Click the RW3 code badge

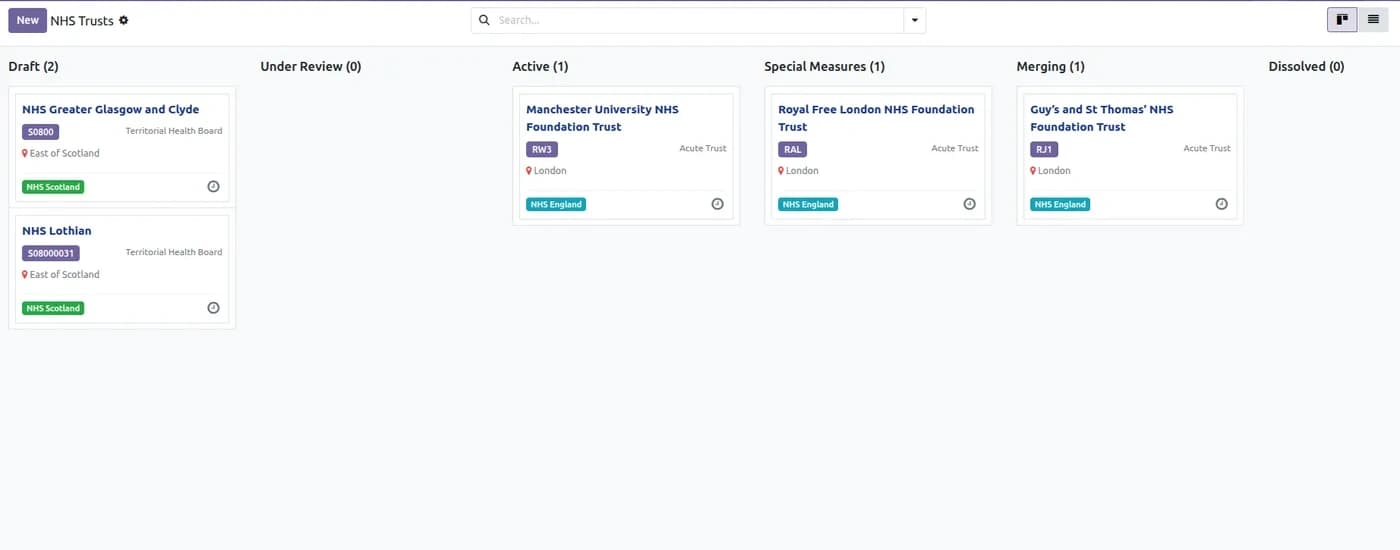pos(541,149)
